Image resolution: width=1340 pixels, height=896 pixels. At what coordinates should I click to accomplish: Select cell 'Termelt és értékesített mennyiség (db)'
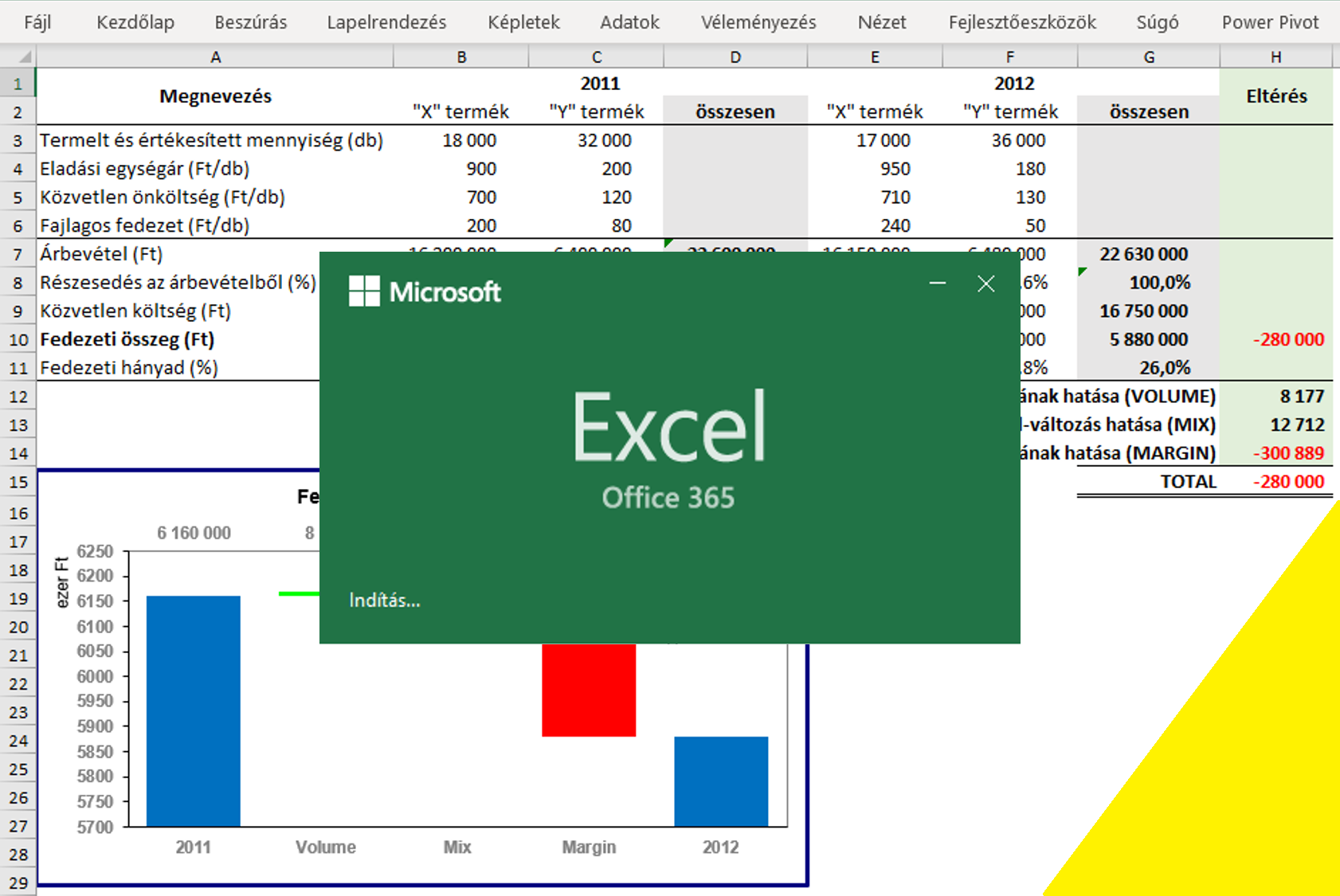215,140
